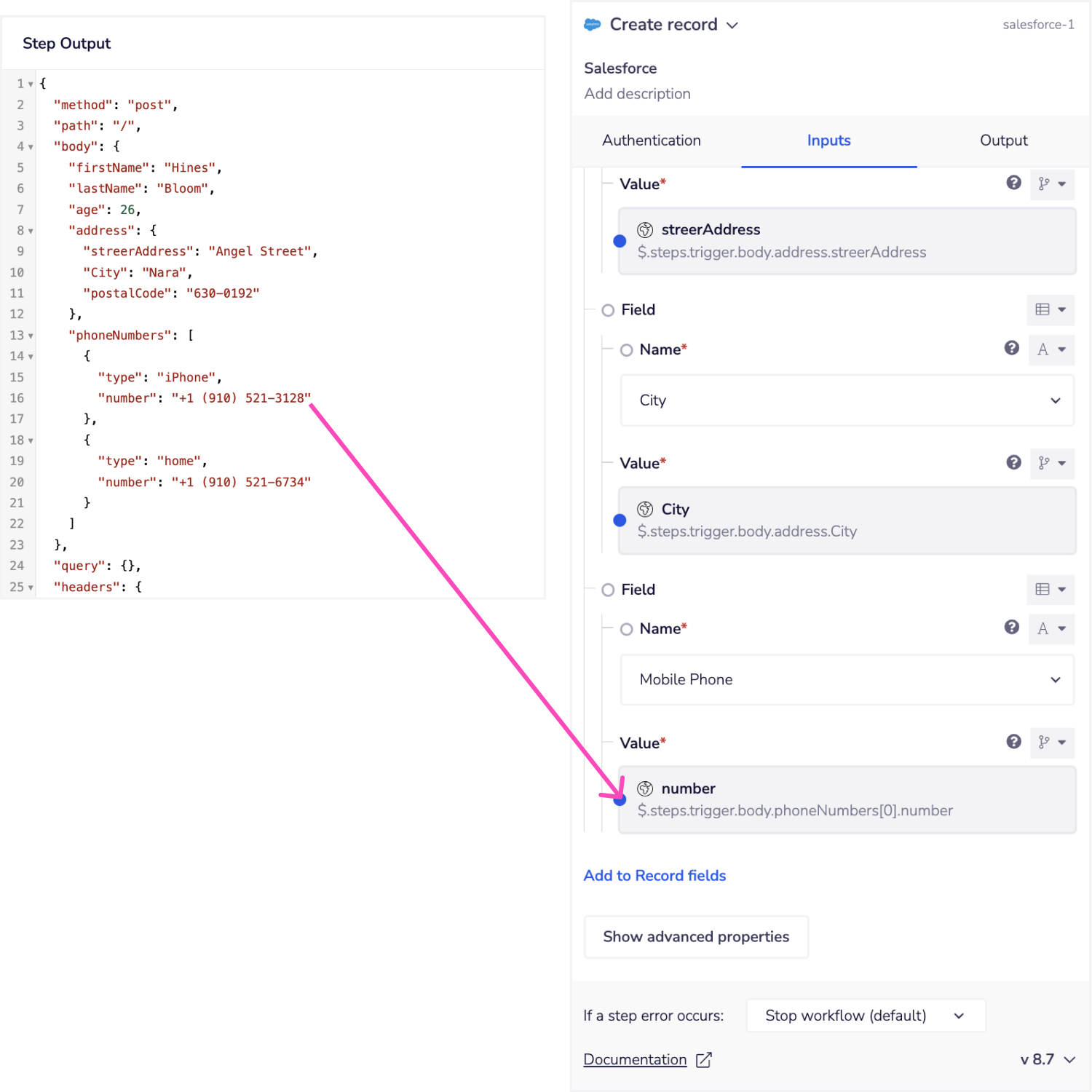The height and width of the screenshot is (1092, 1092).
Task: Toggle the circle next to Mobile Phone Field
Action: (608, 590)
